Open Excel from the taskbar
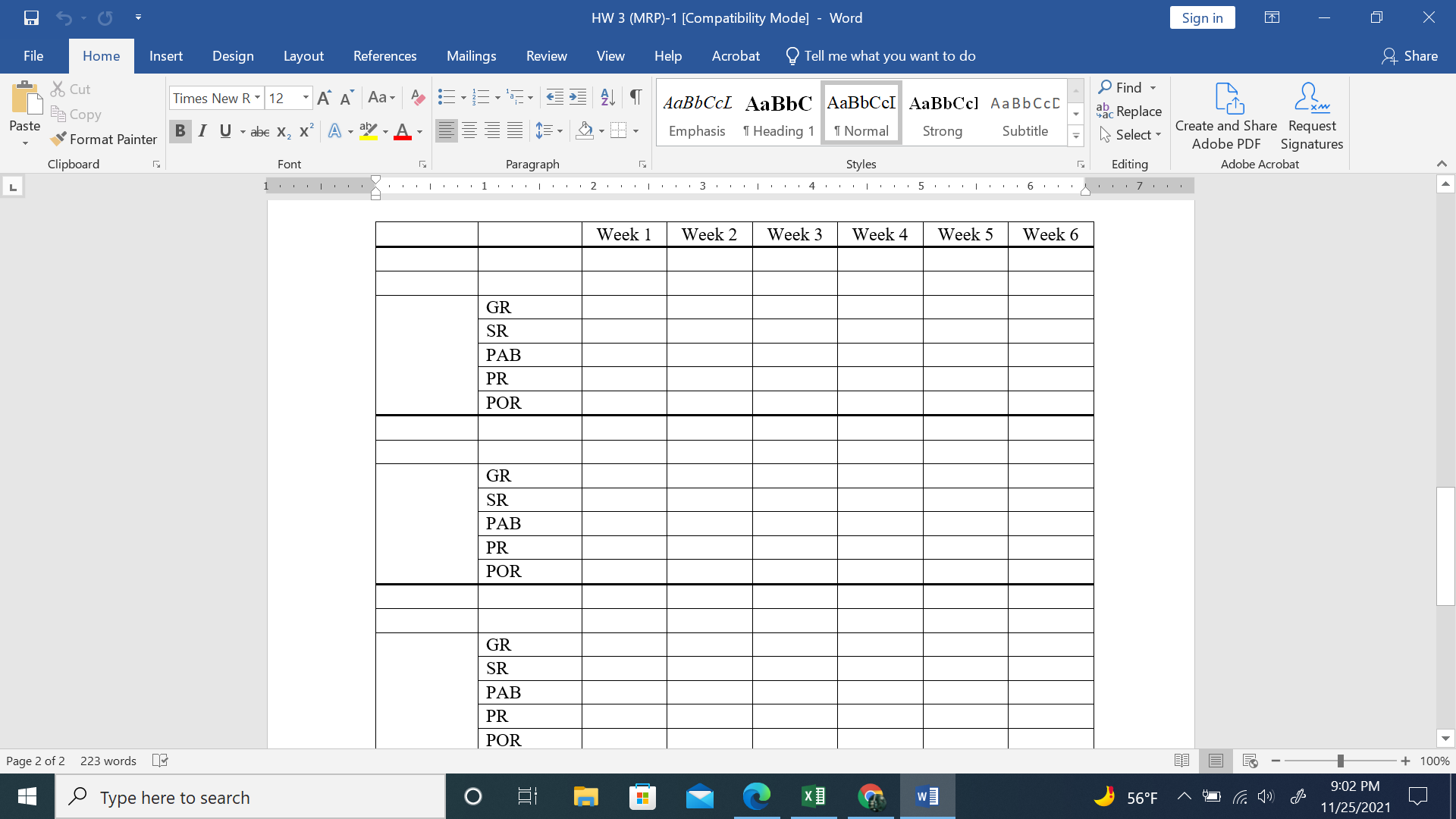Screen dimensions: 1456x819 point(814,796)
